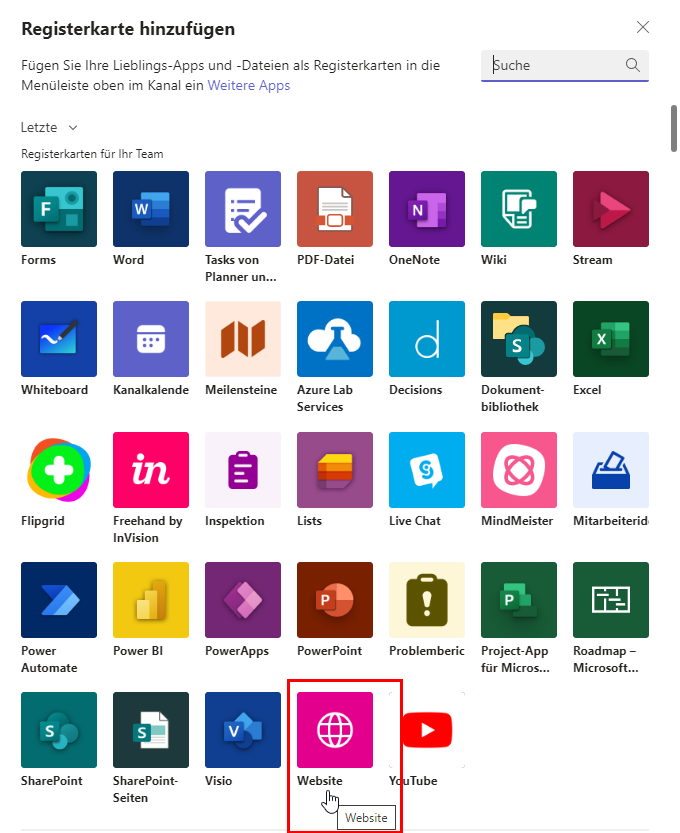Select the Project-App tile
Image resolution: width=680 pixels, height=833 pixels.
point(518,600)
